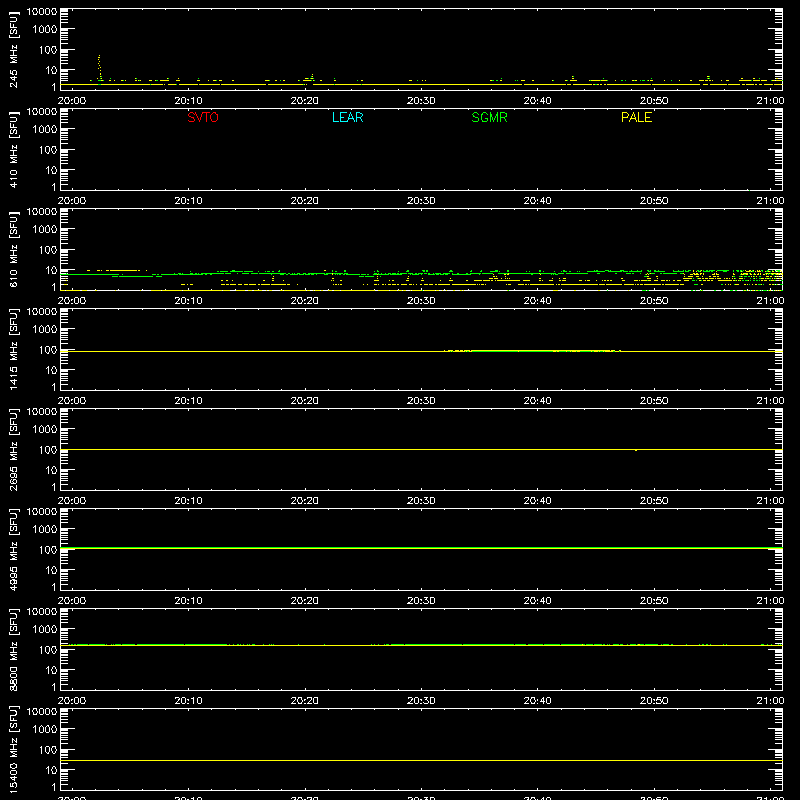
Task: Click the 100 tick label on 15400 MHz axis
Action: 48,750
